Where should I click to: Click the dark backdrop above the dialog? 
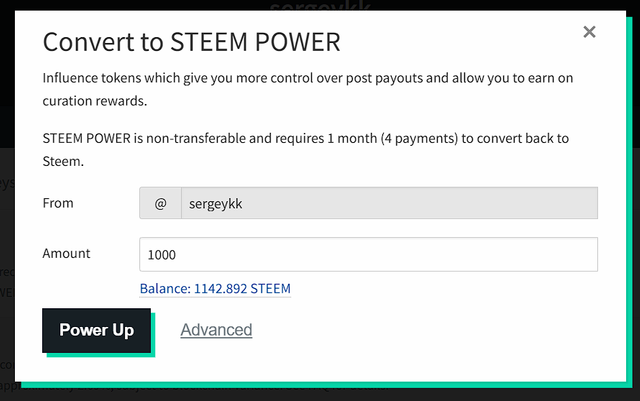click(x=122, y=5)
